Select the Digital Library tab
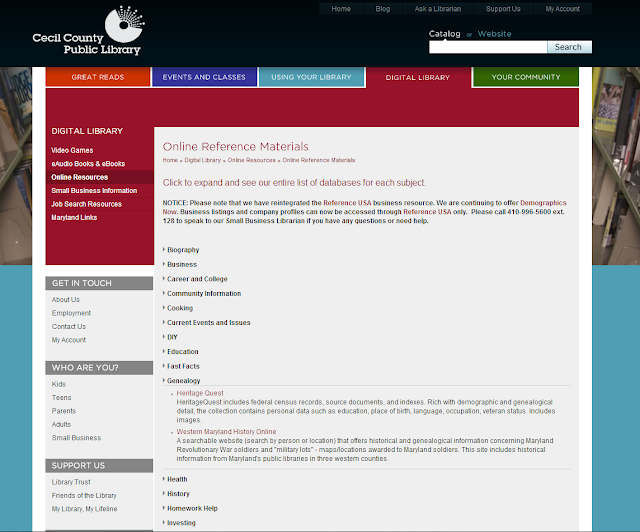This screenshot has width=640, height=532. tap(418, 77)
